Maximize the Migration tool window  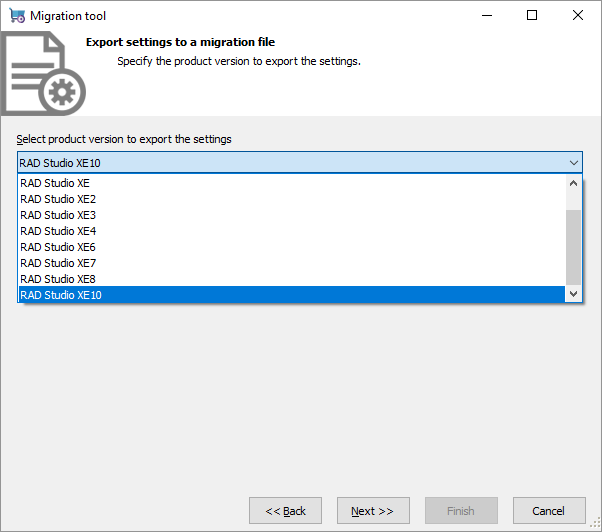[x=532, y=16]
